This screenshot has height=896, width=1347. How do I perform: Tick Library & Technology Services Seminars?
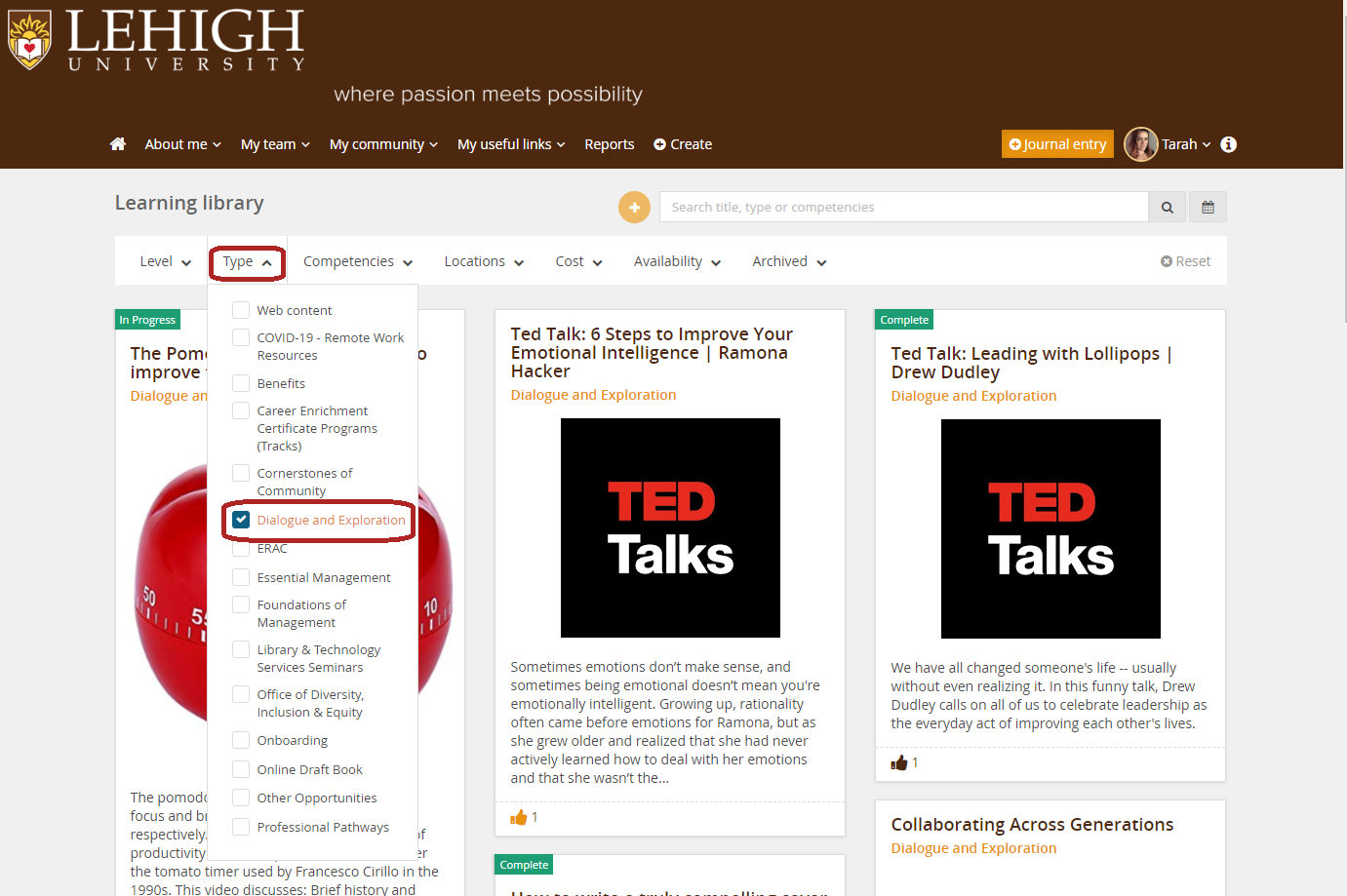(x=241, y=649)
